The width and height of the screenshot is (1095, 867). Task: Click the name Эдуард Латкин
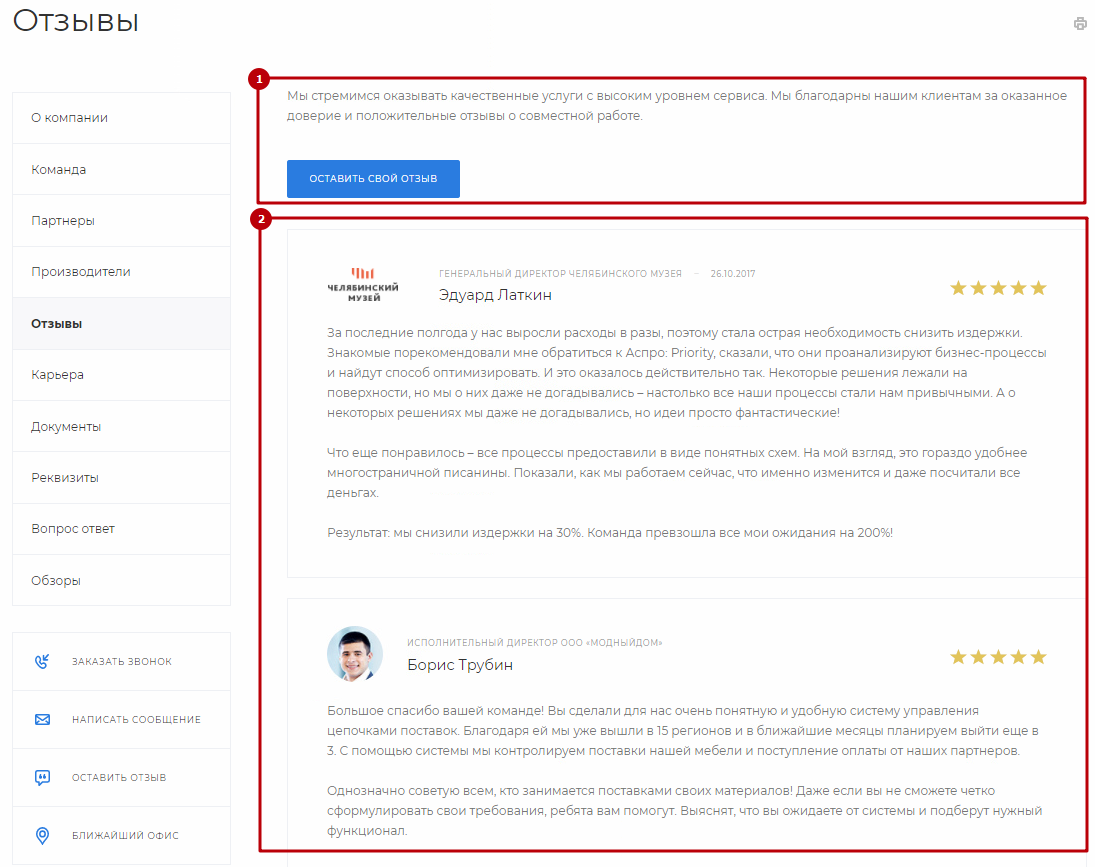495,295
